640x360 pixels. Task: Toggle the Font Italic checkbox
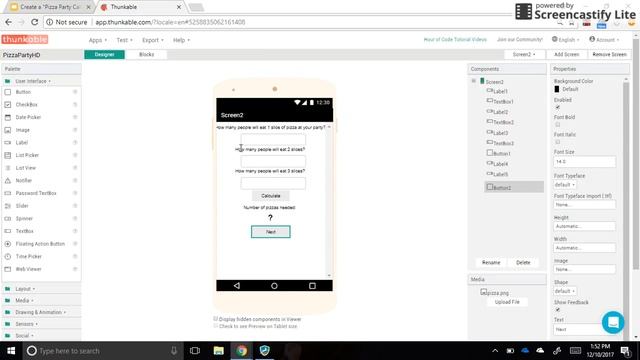(x=558, y=142)
